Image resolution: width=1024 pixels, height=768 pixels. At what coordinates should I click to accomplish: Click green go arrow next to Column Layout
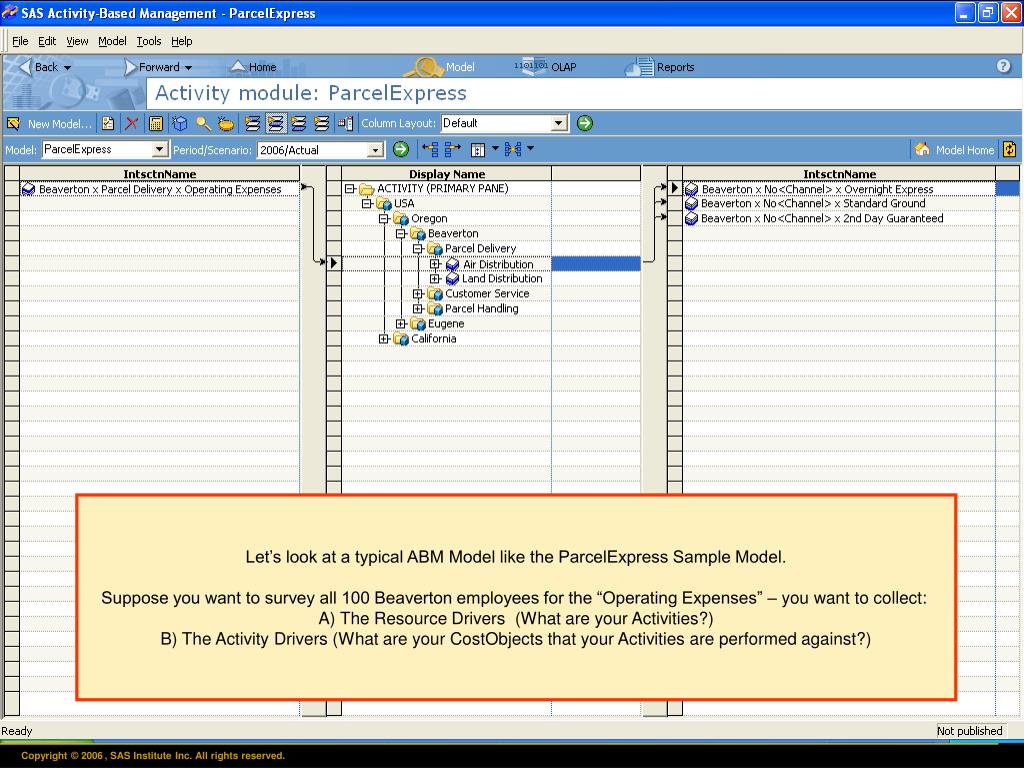(x=584, y=123)
